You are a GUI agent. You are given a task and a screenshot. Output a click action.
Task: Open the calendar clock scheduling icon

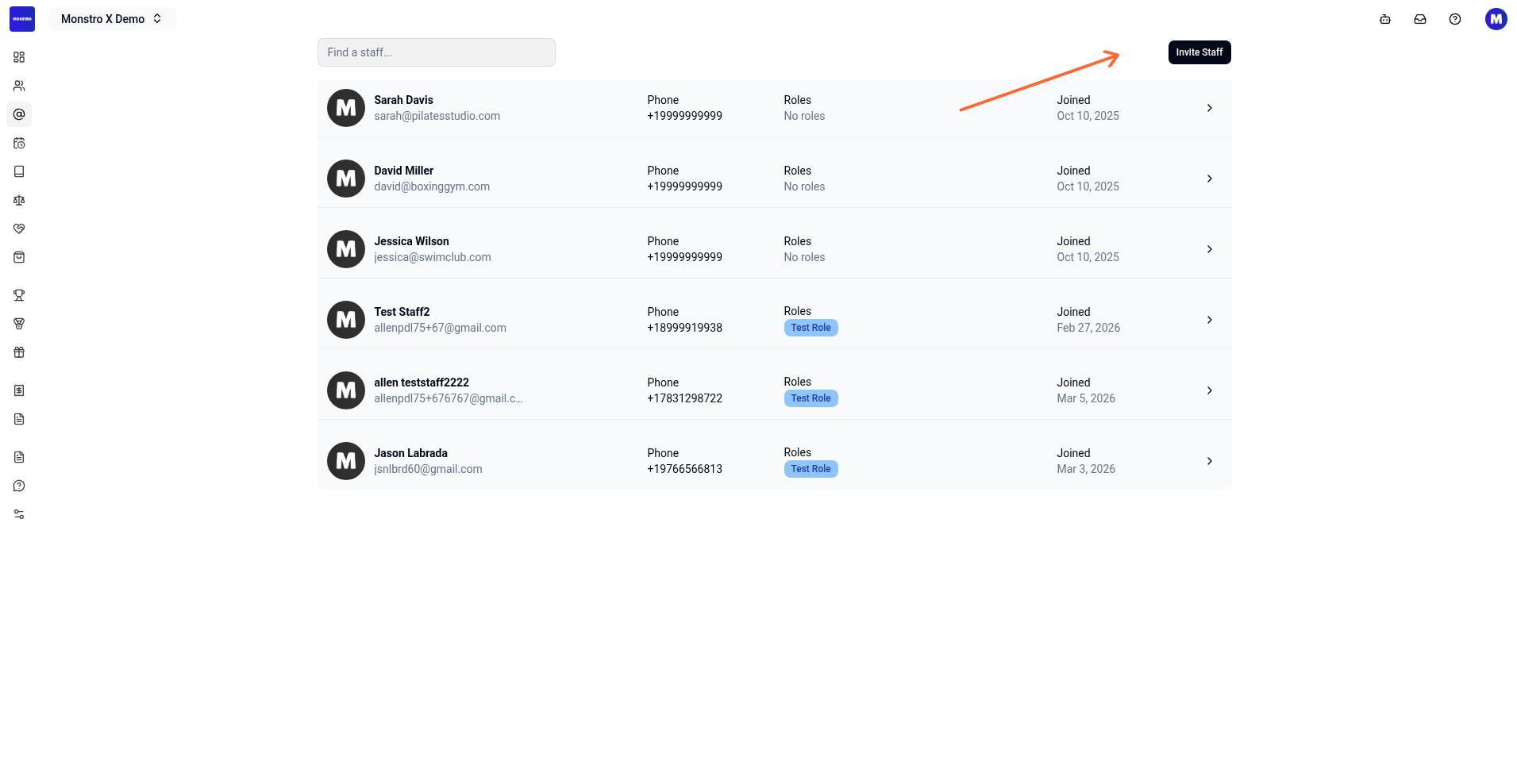tap(19, 143)
